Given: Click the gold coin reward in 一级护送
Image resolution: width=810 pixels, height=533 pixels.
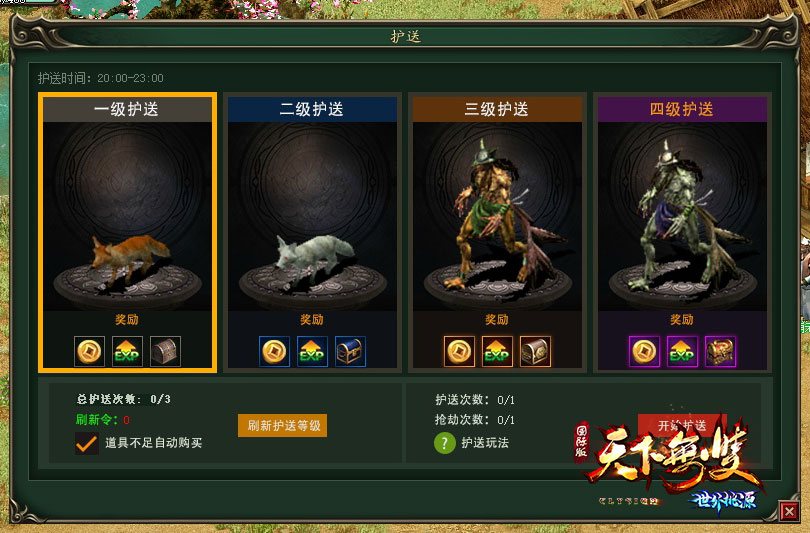Looking at the screenshot, I should [x=89, y=351].
